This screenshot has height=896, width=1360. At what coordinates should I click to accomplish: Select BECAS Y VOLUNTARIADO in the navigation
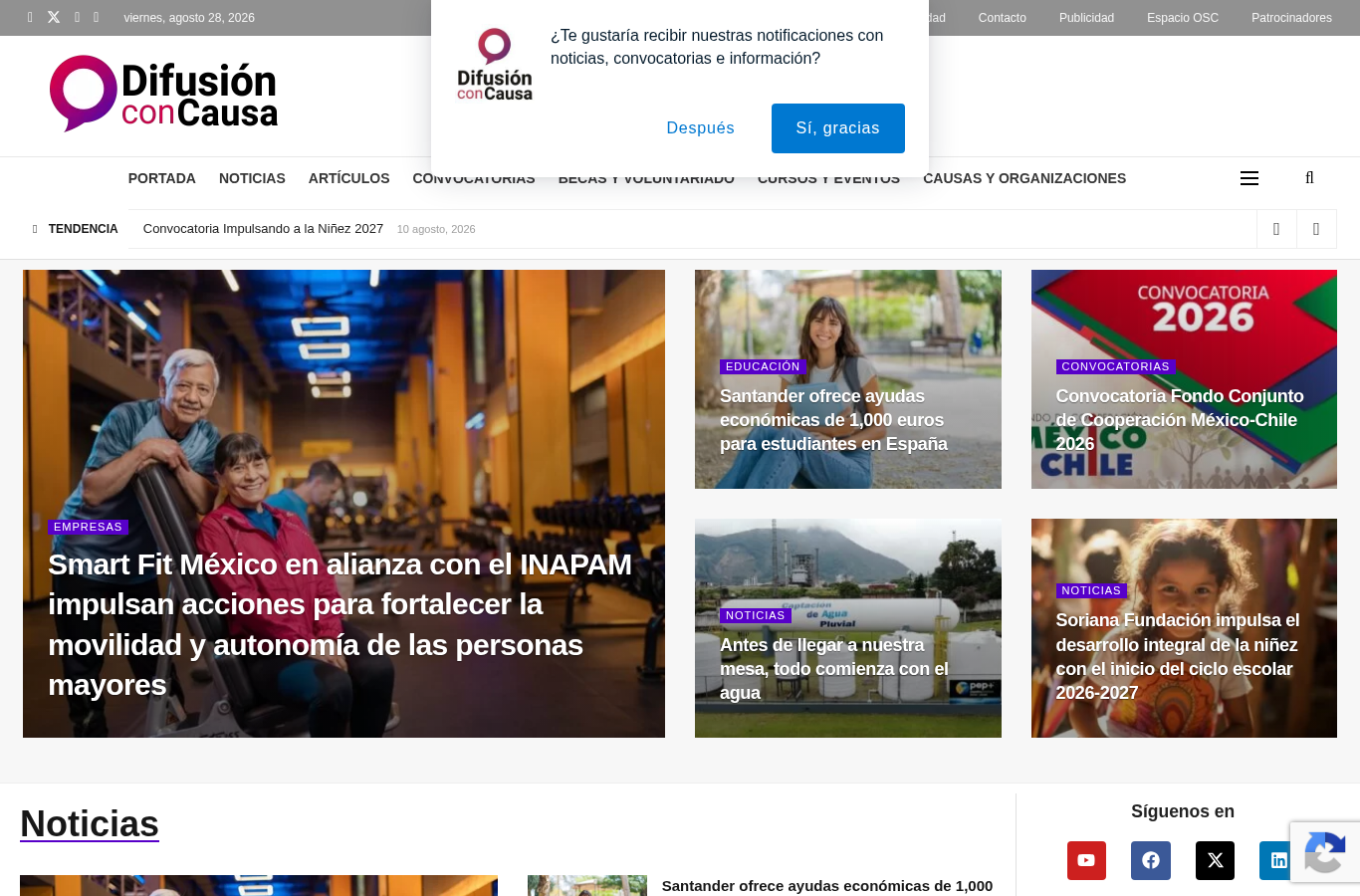[646, 179]
